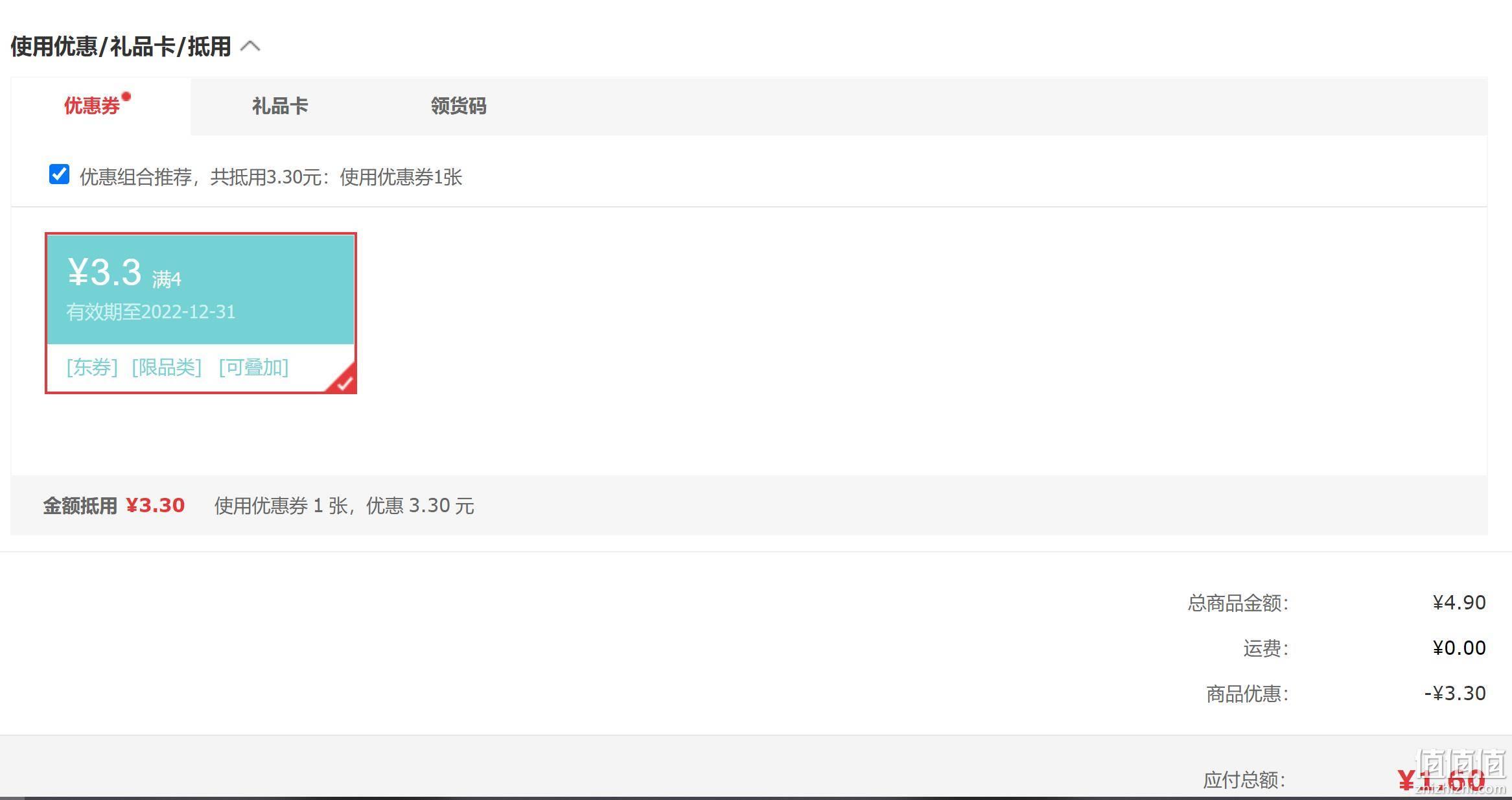Click the 有效期至2022-12-31 coupon text

pyautogui.click(x=151, y=312)
